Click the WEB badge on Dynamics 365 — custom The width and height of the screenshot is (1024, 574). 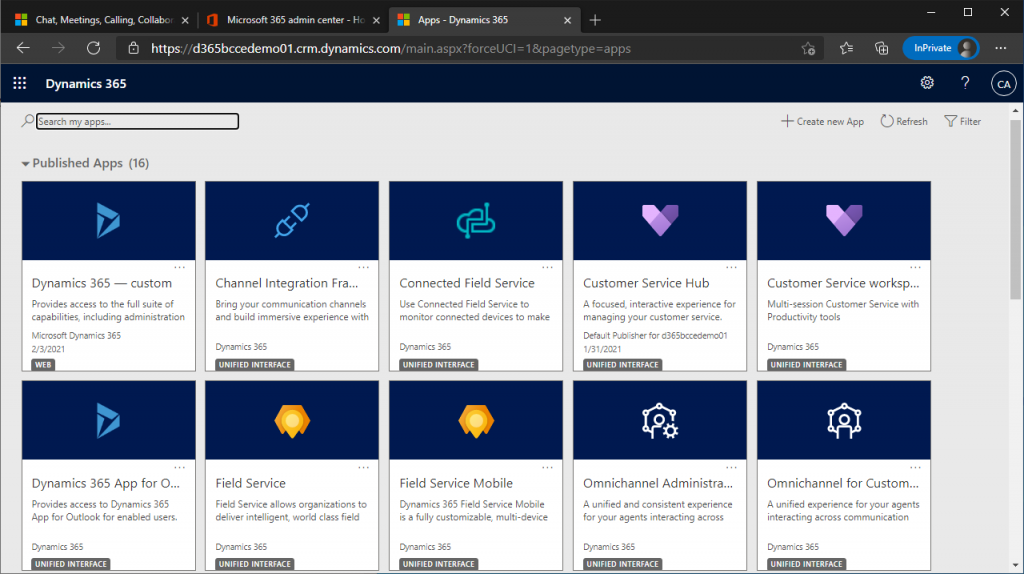tap(43, 364)
